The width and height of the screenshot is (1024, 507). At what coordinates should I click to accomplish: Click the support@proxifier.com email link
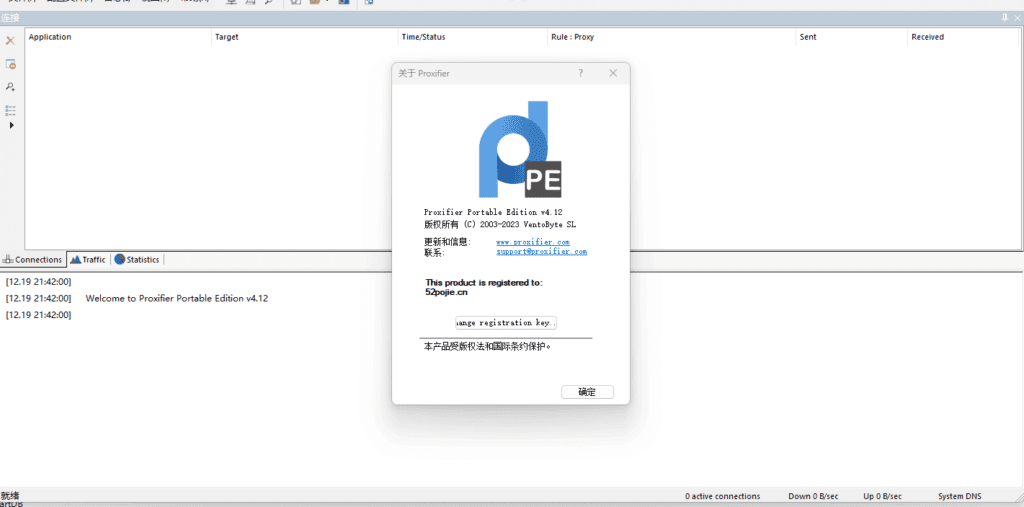pyautogui.click(x=541, y=251)
